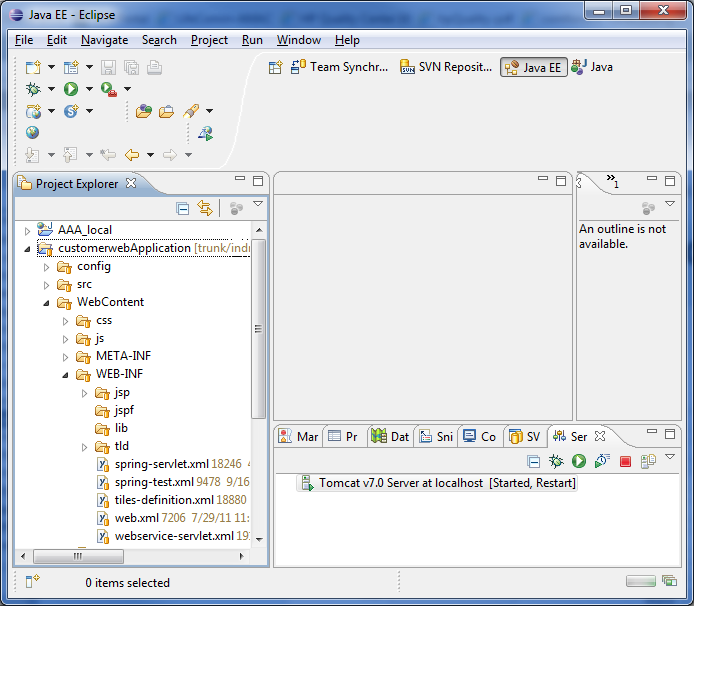This screenshot has width=717, height=690.
Task: Select the Java EE perspective button
Action: (533, 67)
